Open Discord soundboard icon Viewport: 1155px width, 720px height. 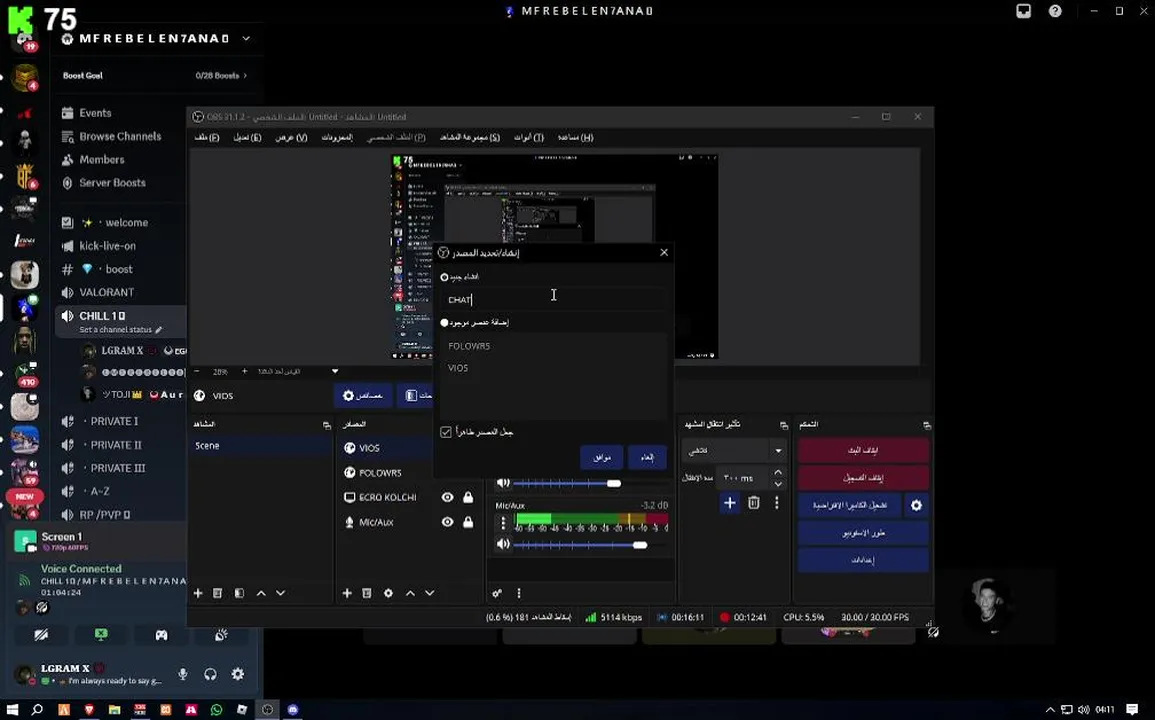point(221,635)
